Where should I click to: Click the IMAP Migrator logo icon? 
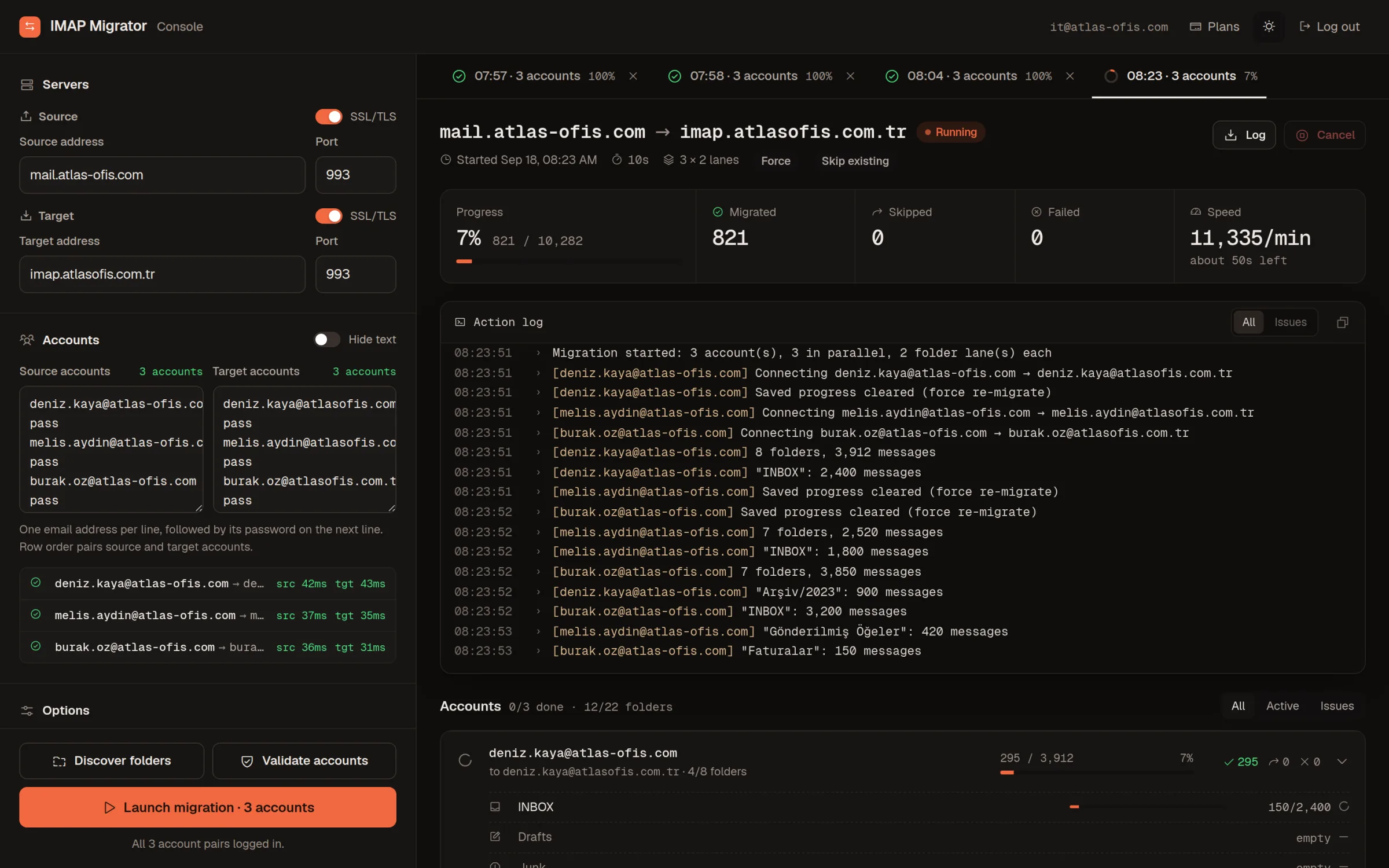(x=30, y=27)
